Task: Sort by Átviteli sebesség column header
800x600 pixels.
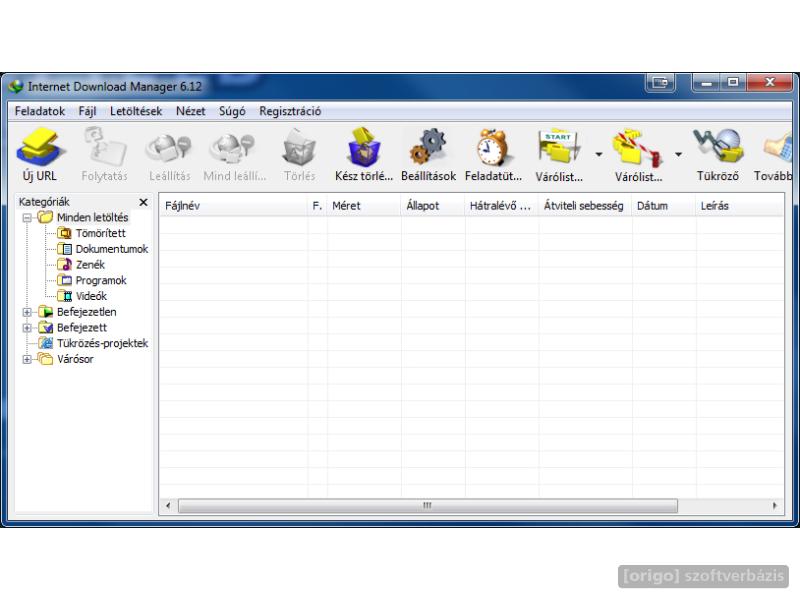Action: pos(586,206)
